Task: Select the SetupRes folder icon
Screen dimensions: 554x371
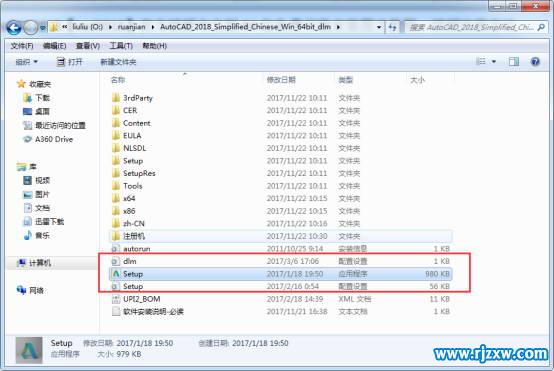Action: (x=116, y=173)
